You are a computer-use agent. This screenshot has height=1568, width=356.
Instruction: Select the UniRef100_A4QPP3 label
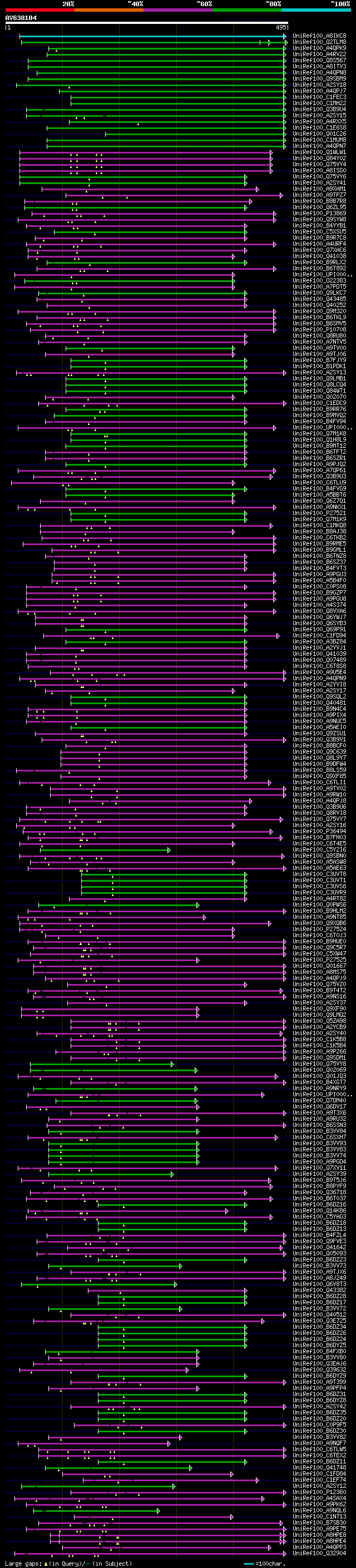(x=319, y=1547)
